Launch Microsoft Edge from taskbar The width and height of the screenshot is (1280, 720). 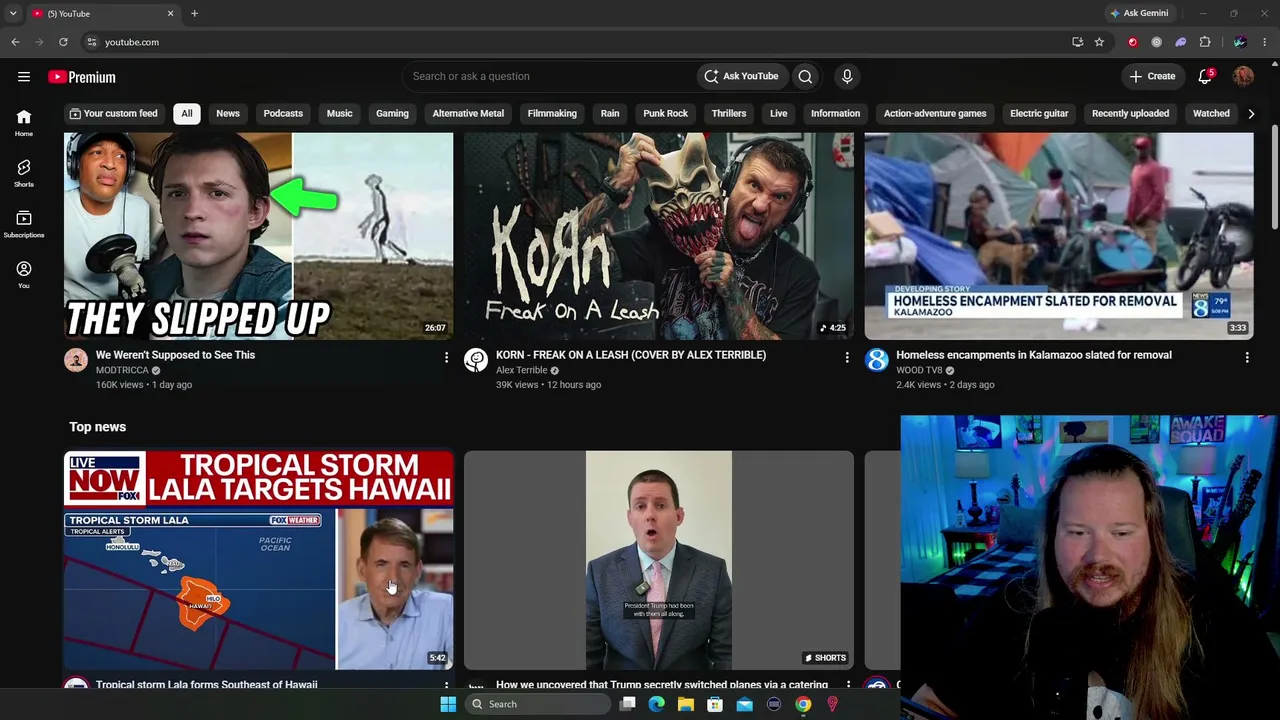[656, 704]
